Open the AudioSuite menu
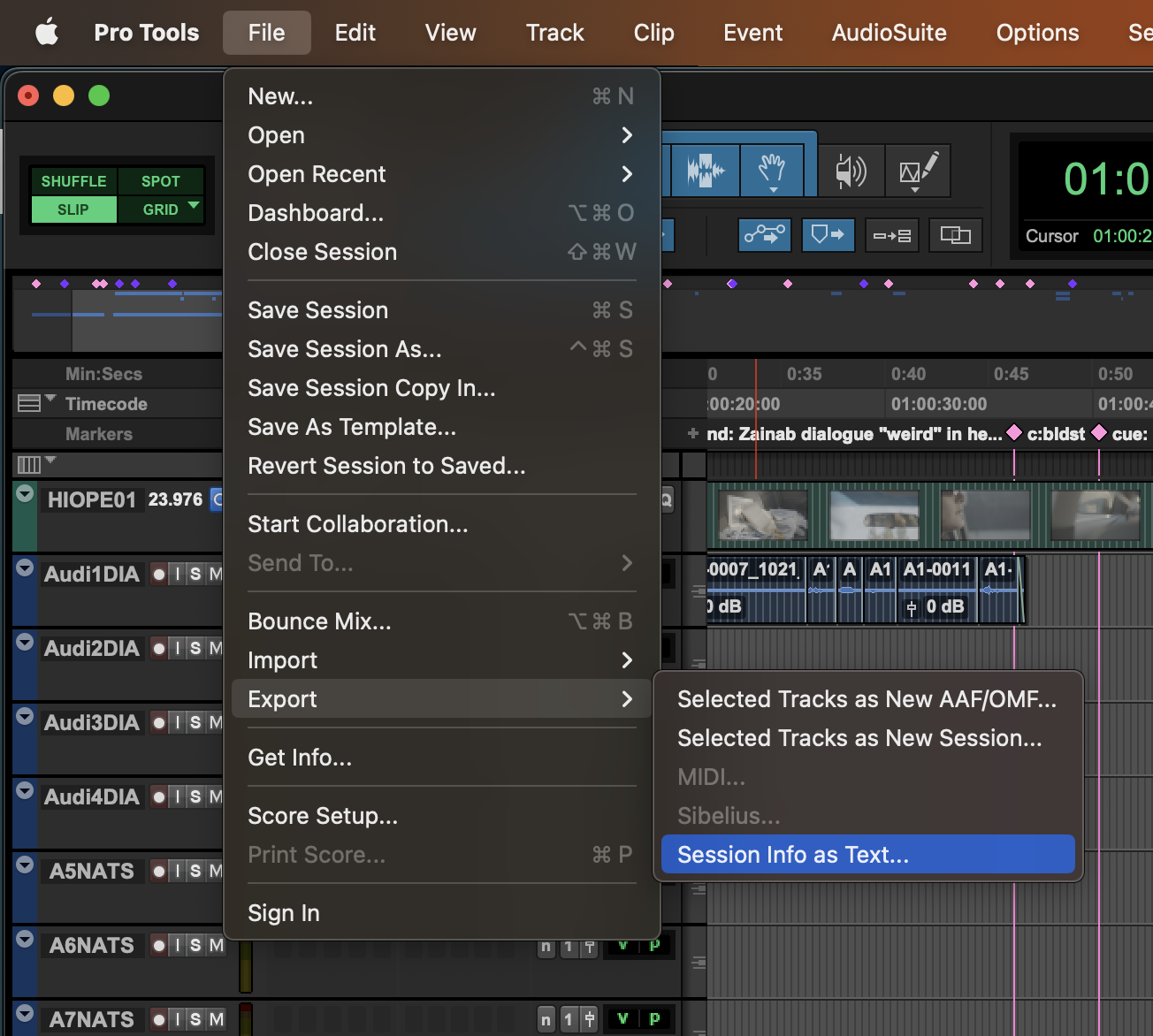The height and width of the screenshot is (1036, 1153). (890, 33)
